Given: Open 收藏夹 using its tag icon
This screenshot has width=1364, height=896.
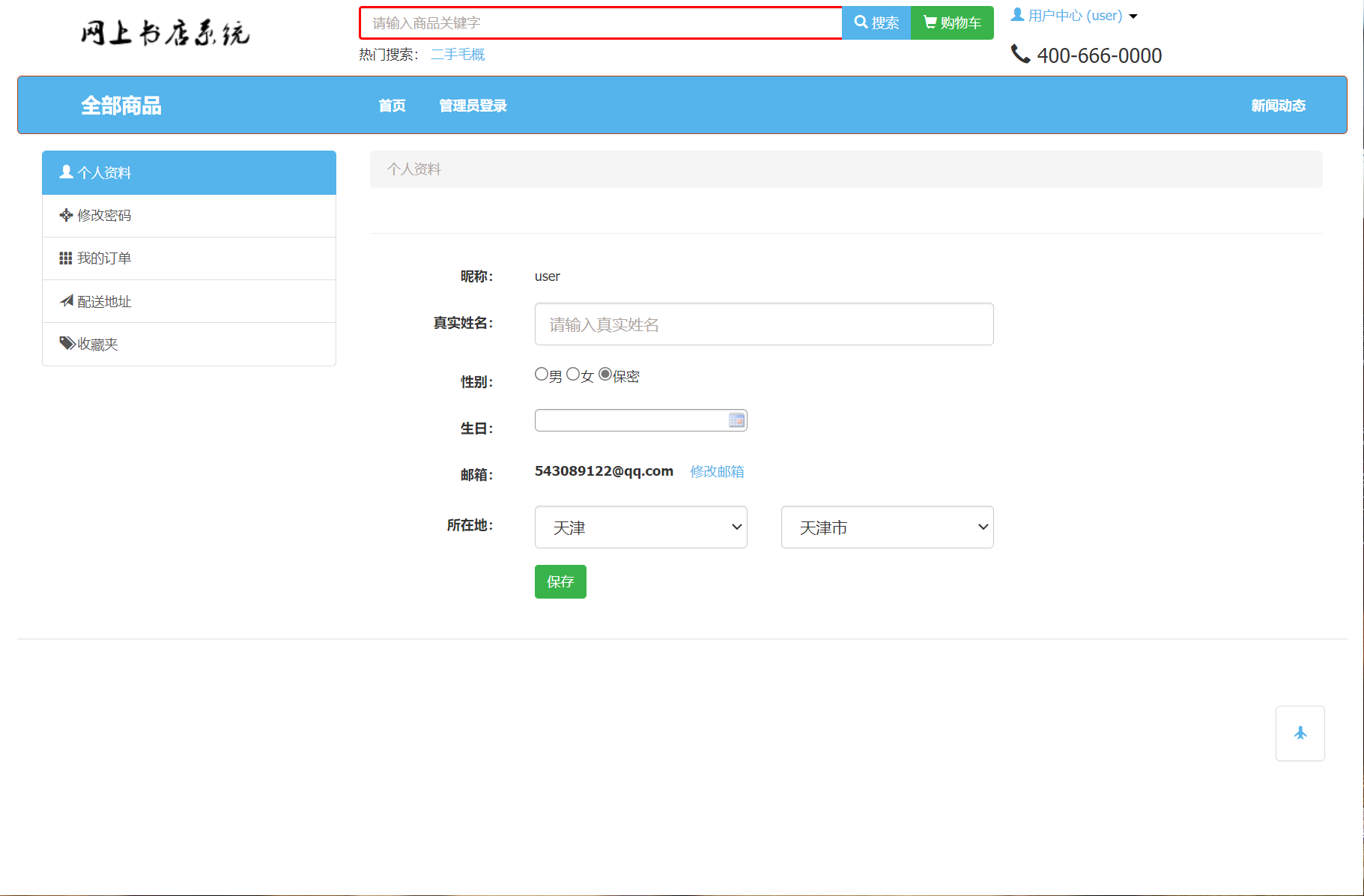Looking at the screenshot, I should tap(67, 343).
